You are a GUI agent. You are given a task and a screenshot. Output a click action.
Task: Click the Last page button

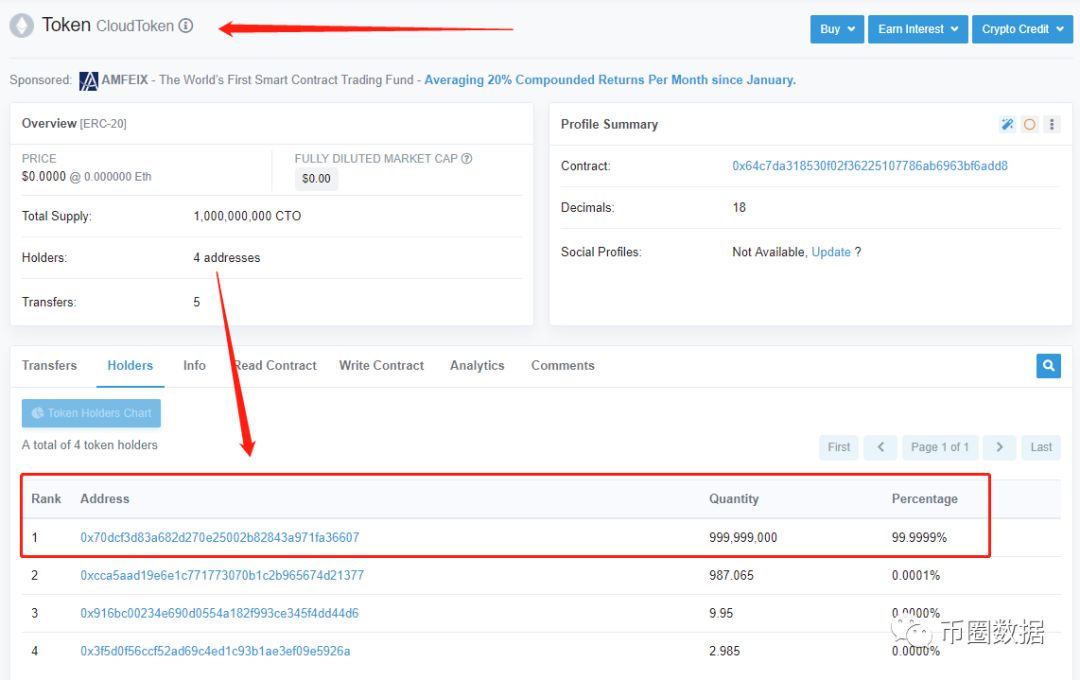pos(1041,447)
